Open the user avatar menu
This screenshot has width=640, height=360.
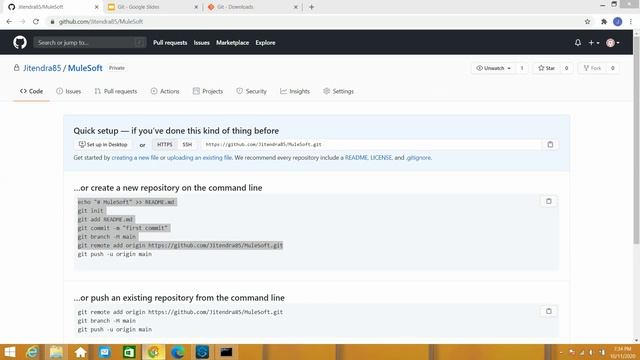pos(613,42)
